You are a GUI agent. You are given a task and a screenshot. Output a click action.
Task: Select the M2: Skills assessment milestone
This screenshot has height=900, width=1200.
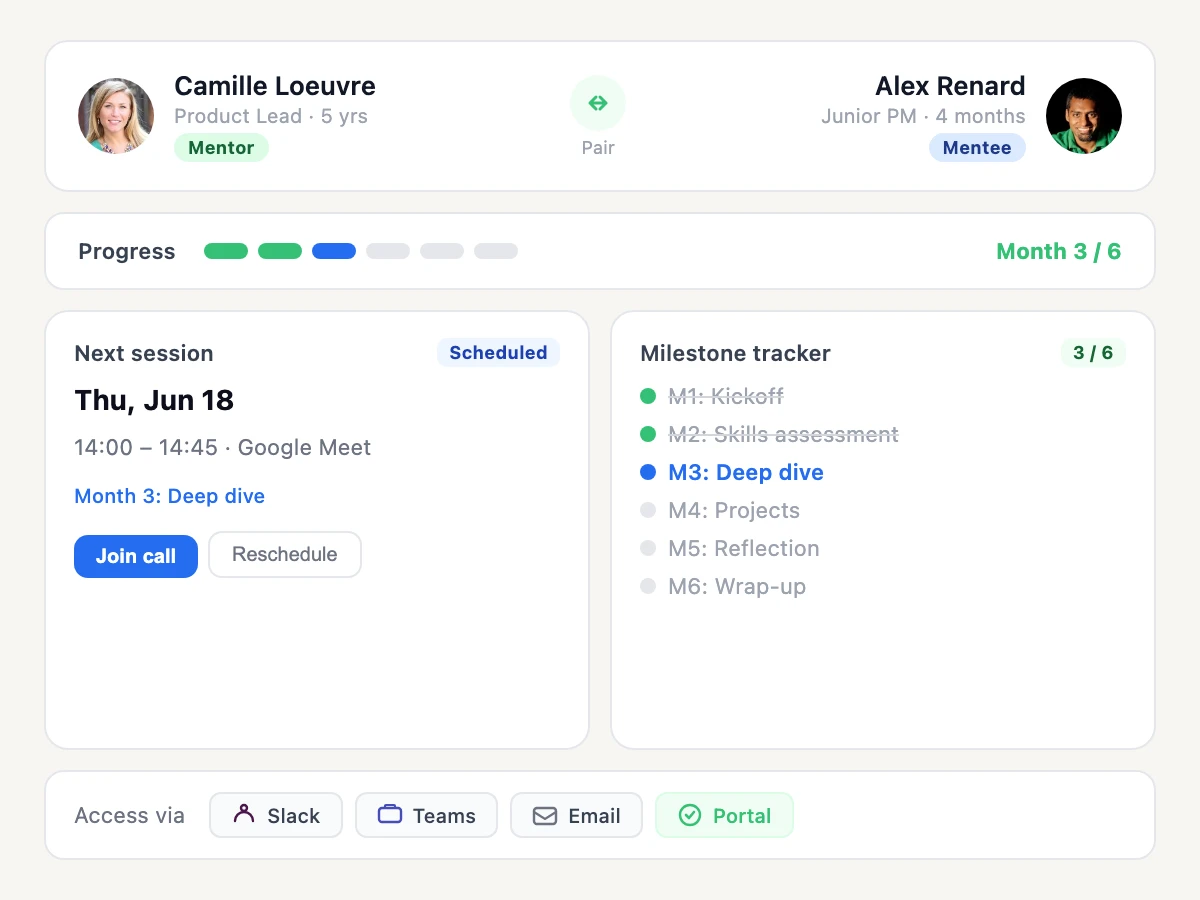(784, 434)
